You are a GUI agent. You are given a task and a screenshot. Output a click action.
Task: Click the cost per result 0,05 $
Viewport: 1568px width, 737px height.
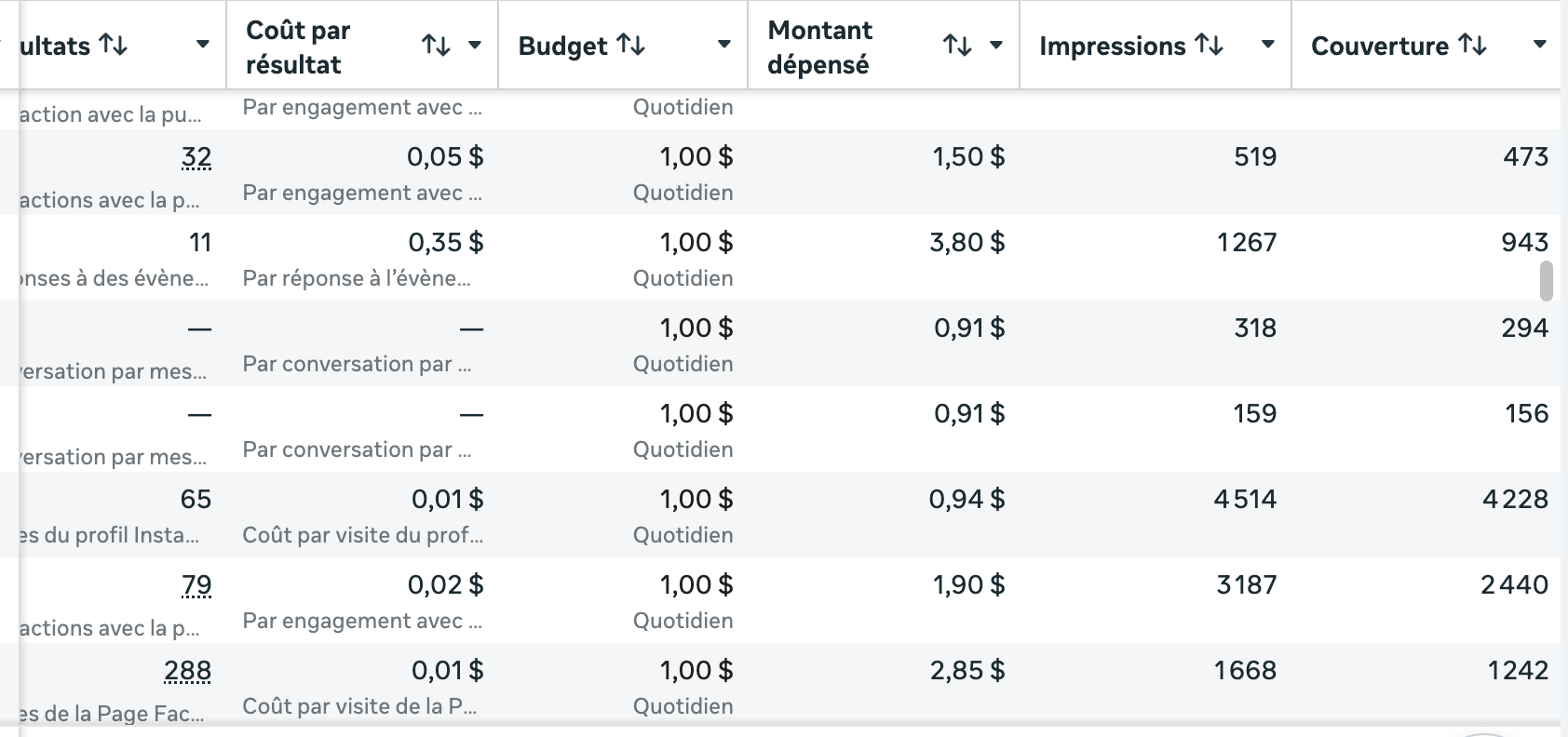pyautogui.click(x=445, y=157)
